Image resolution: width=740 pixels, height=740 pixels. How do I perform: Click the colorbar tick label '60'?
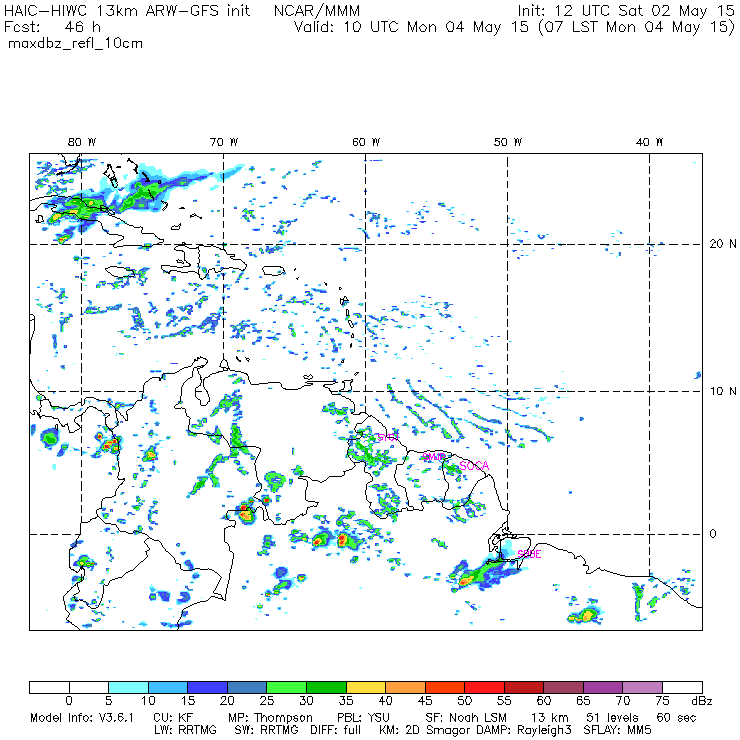544,701
